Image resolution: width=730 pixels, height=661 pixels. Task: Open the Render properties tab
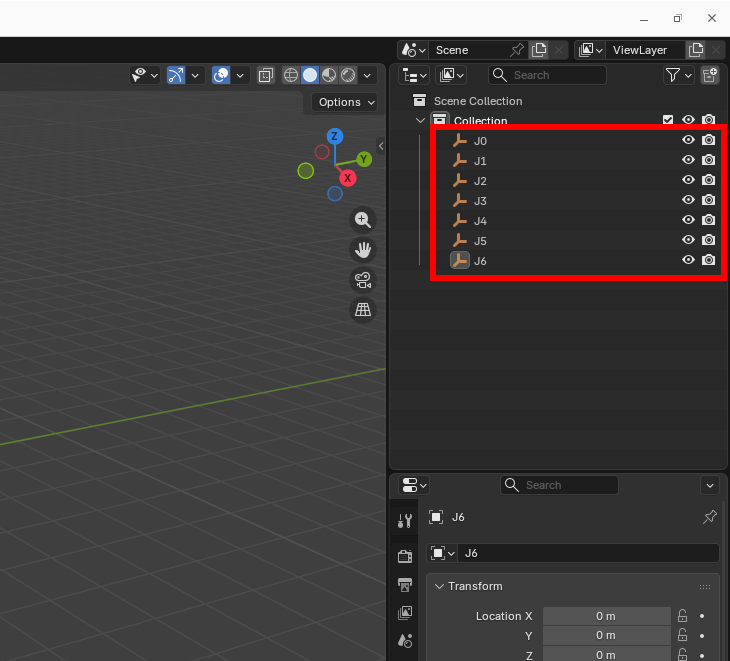(405, 556)
